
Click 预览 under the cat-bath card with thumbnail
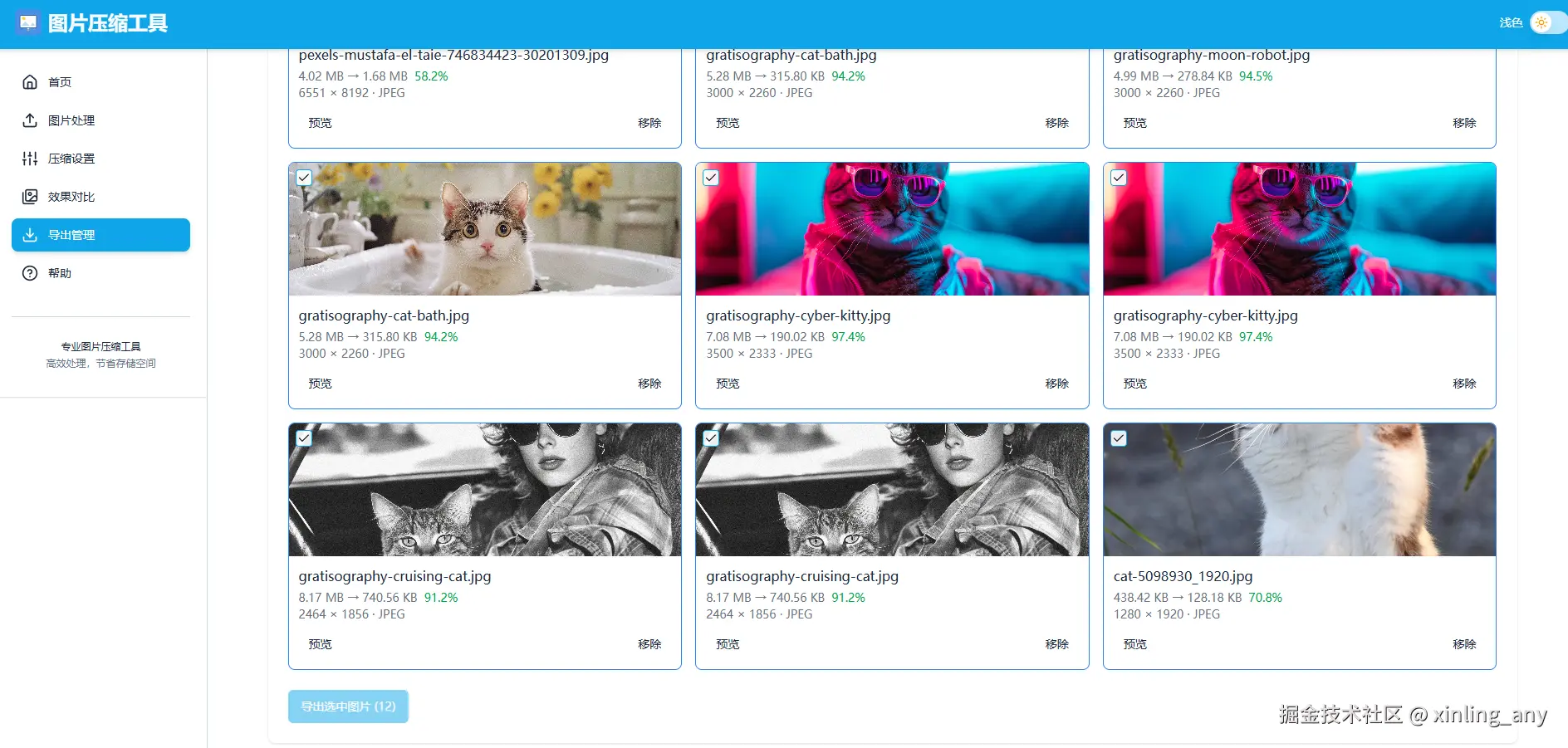click(x=320, y=384)
